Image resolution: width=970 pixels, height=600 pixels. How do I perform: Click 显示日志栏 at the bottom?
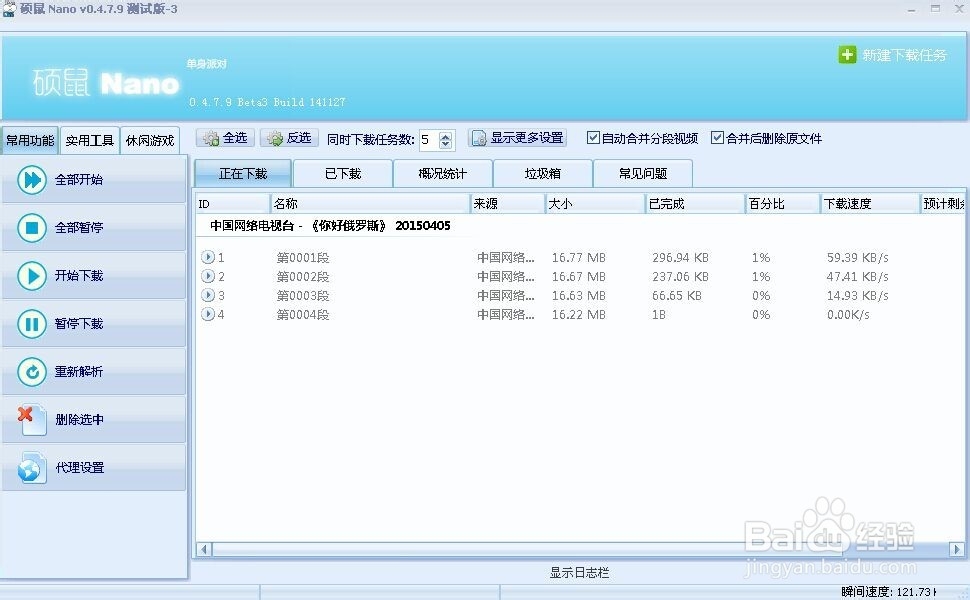(579, 573)
